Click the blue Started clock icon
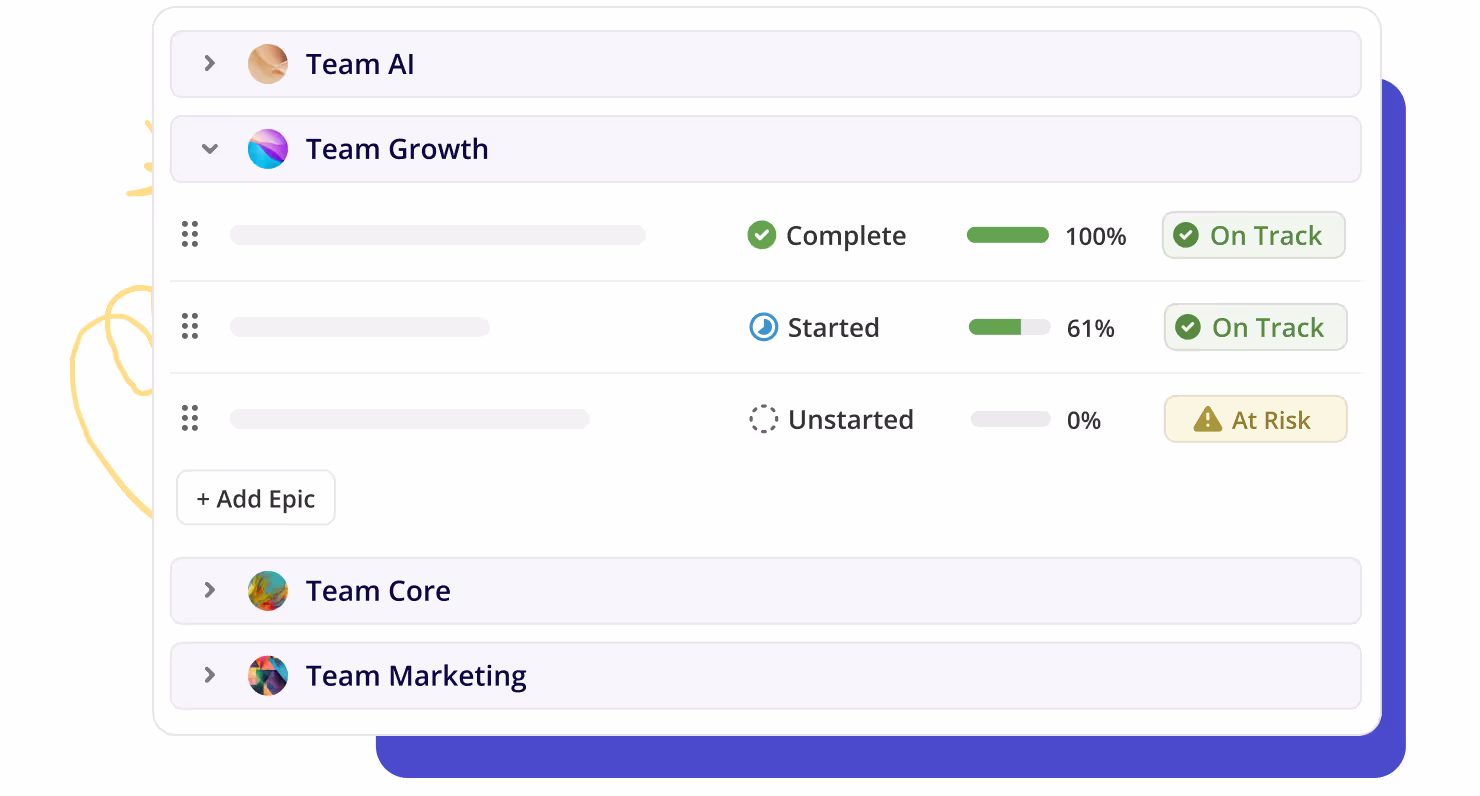 764,327
